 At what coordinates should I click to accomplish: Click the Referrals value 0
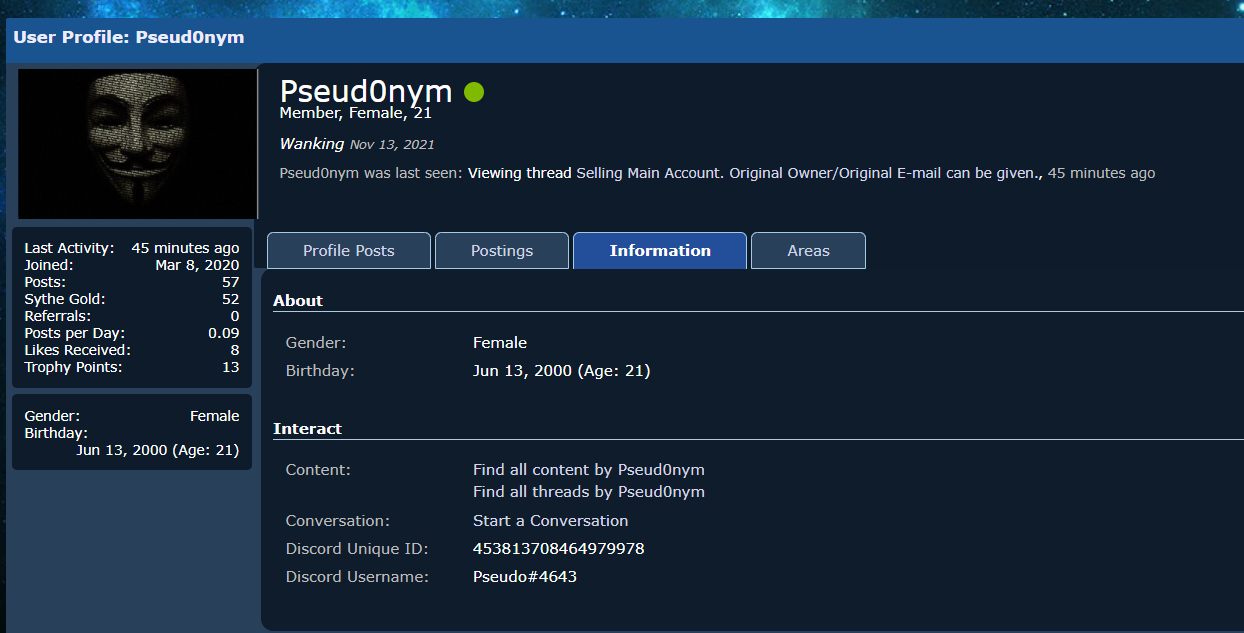point(235,316)
